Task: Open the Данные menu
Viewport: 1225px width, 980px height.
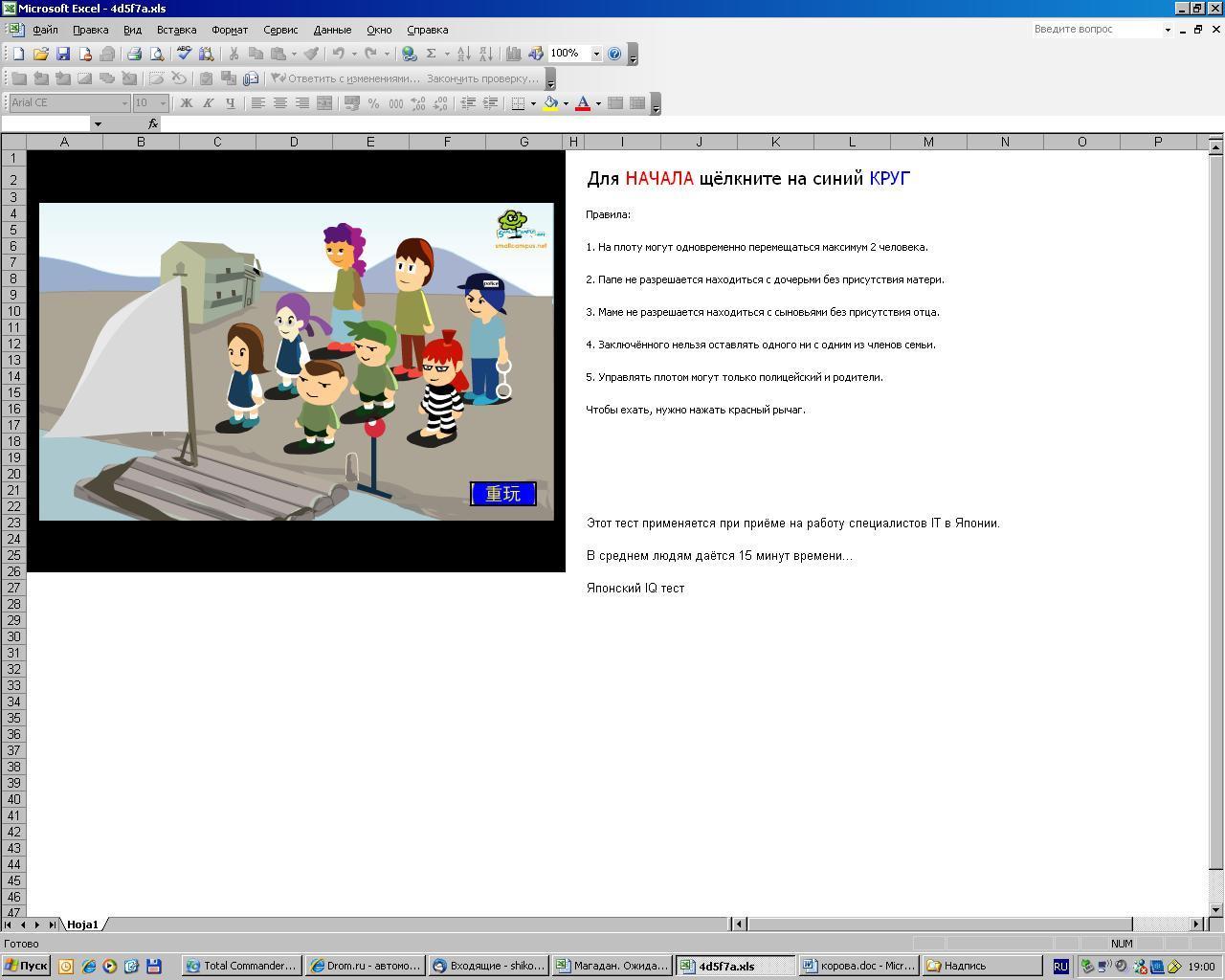Action: (332, 30)
